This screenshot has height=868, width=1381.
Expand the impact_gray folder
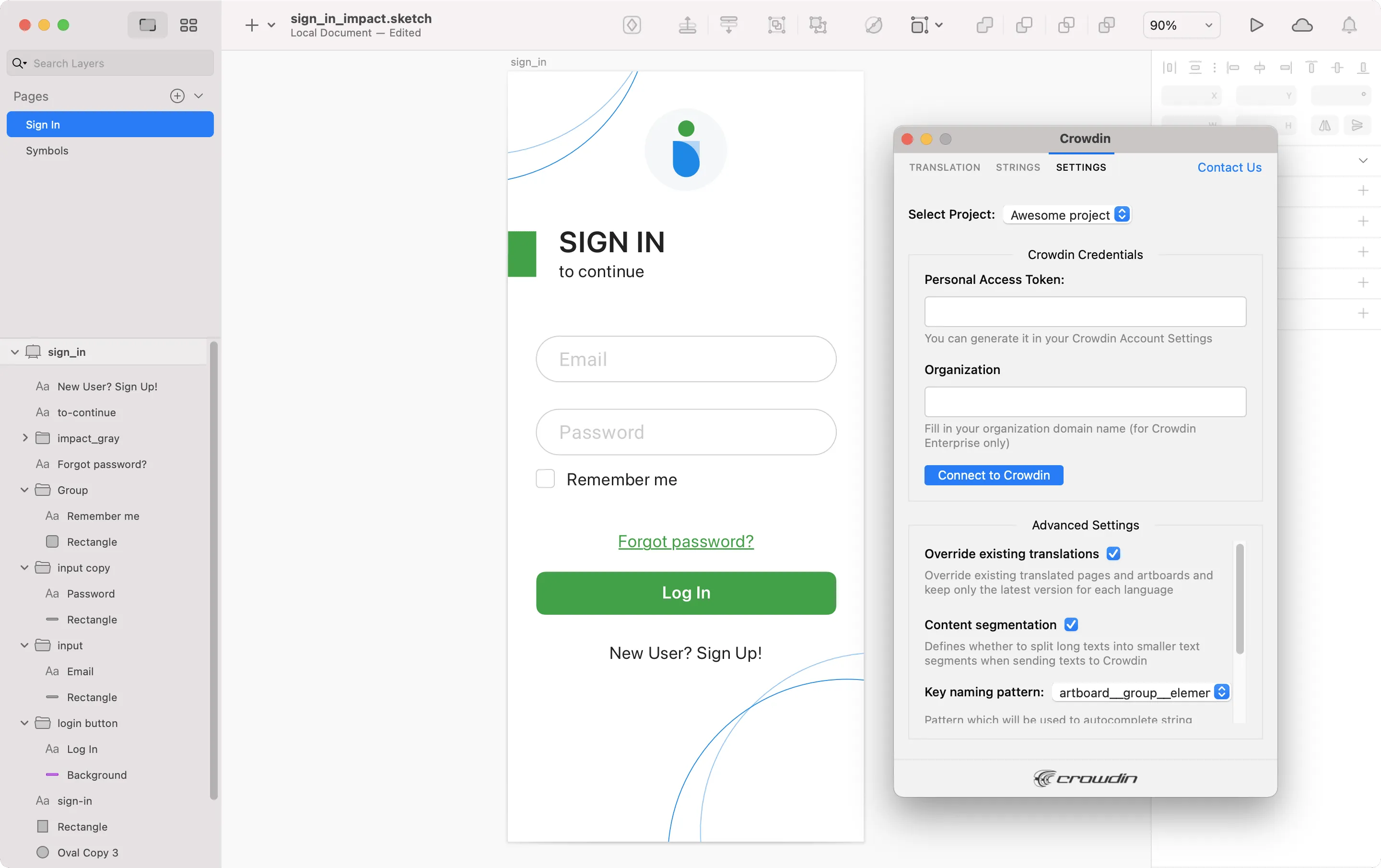[x=25, y=438]
